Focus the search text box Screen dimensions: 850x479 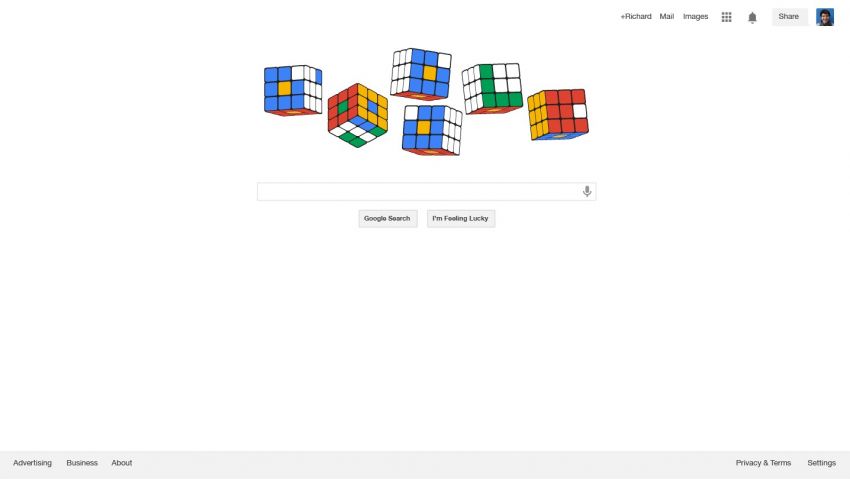pyautogui.click(x=418, y=191)
